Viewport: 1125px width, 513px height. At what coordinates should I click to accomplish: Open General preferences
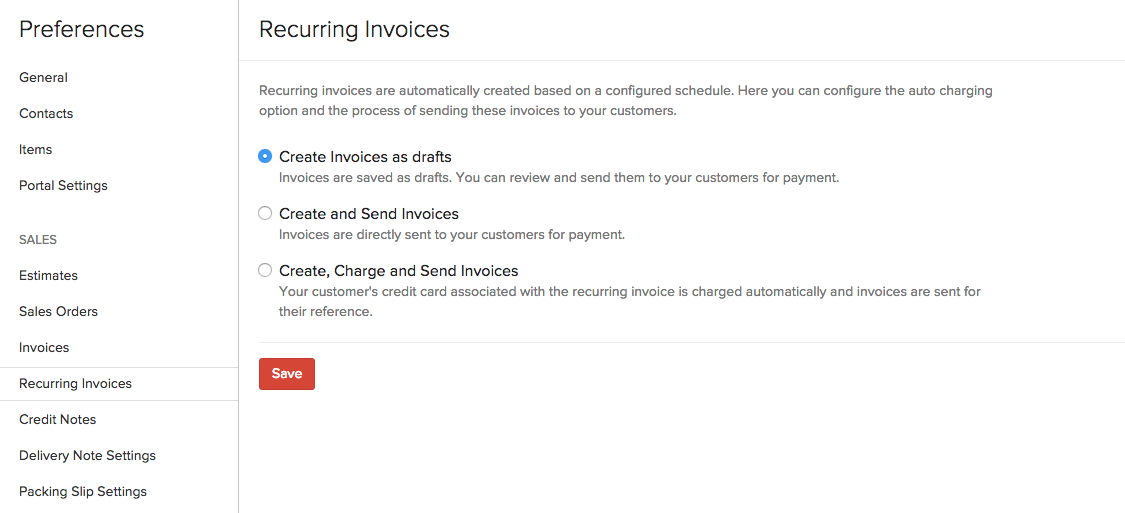tap(43, 77)
